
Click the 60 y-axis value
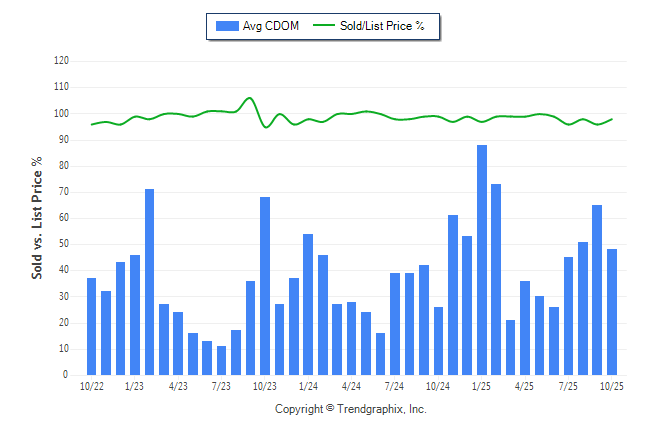(63, 218)
